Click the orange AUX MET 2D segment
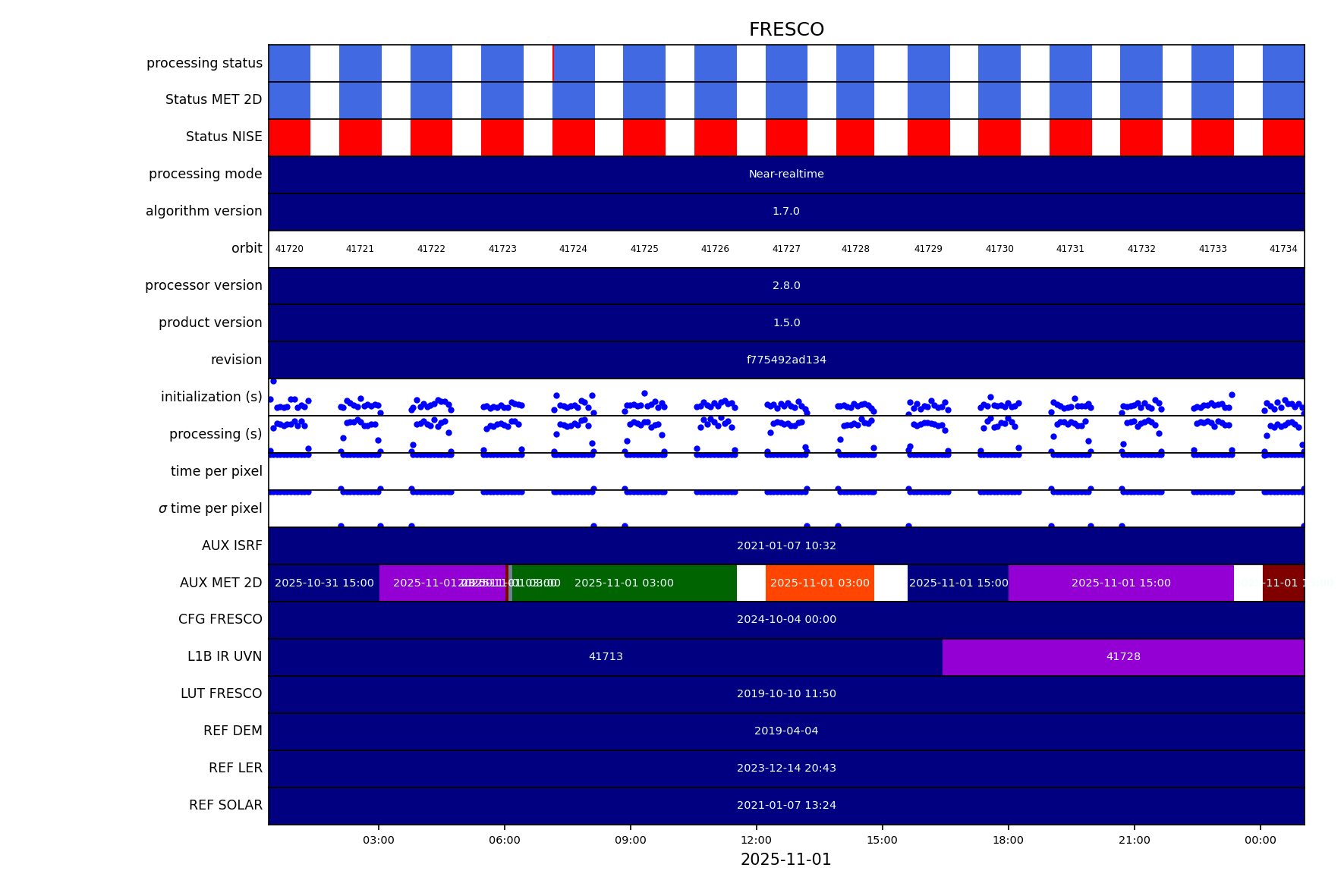Image resolution: width=1344 pixels, height=896 pixels. point(820,583)
